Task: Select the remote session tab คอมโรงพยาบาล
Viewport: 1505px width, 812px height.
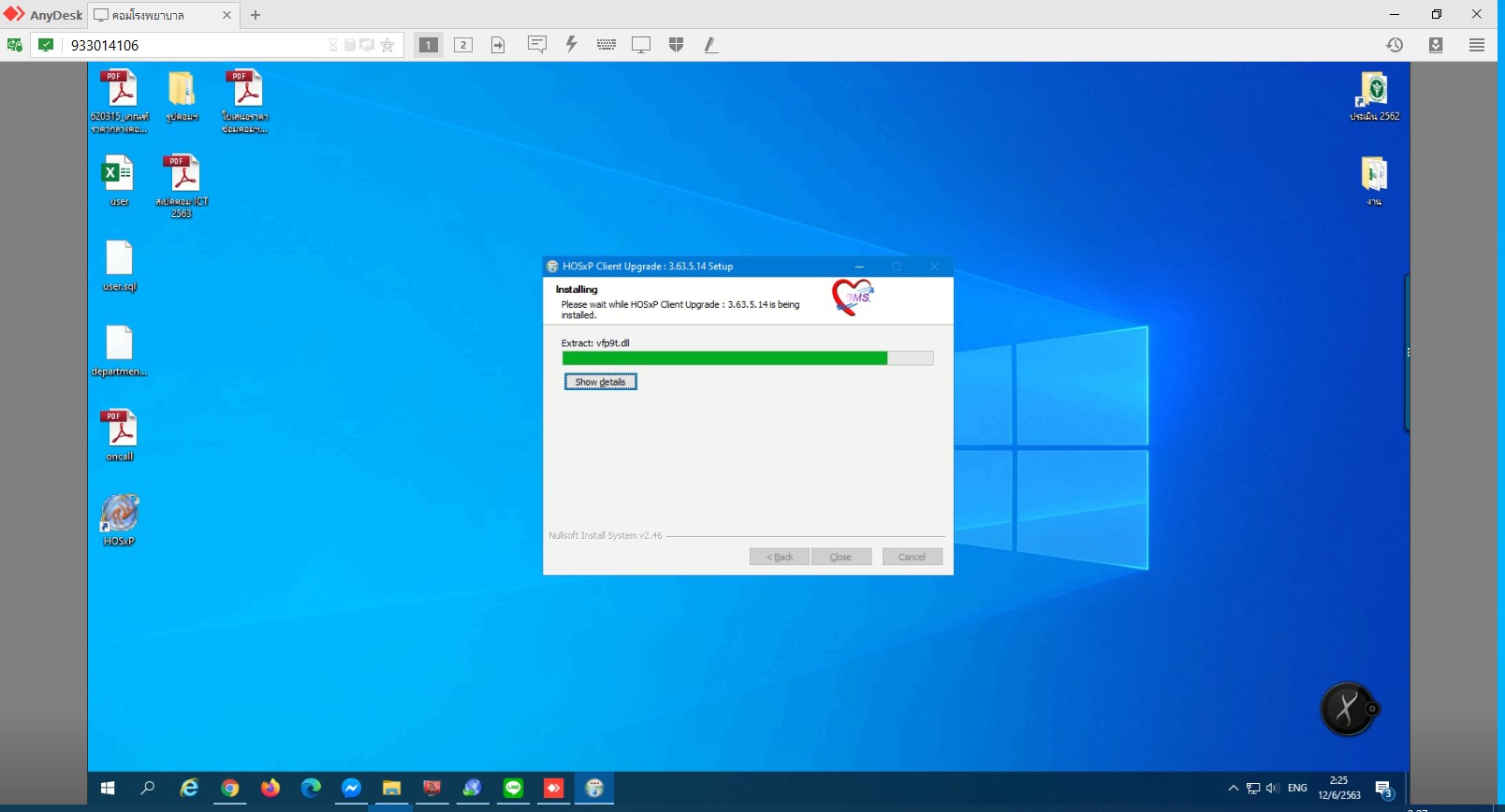Action: [161, 15]
